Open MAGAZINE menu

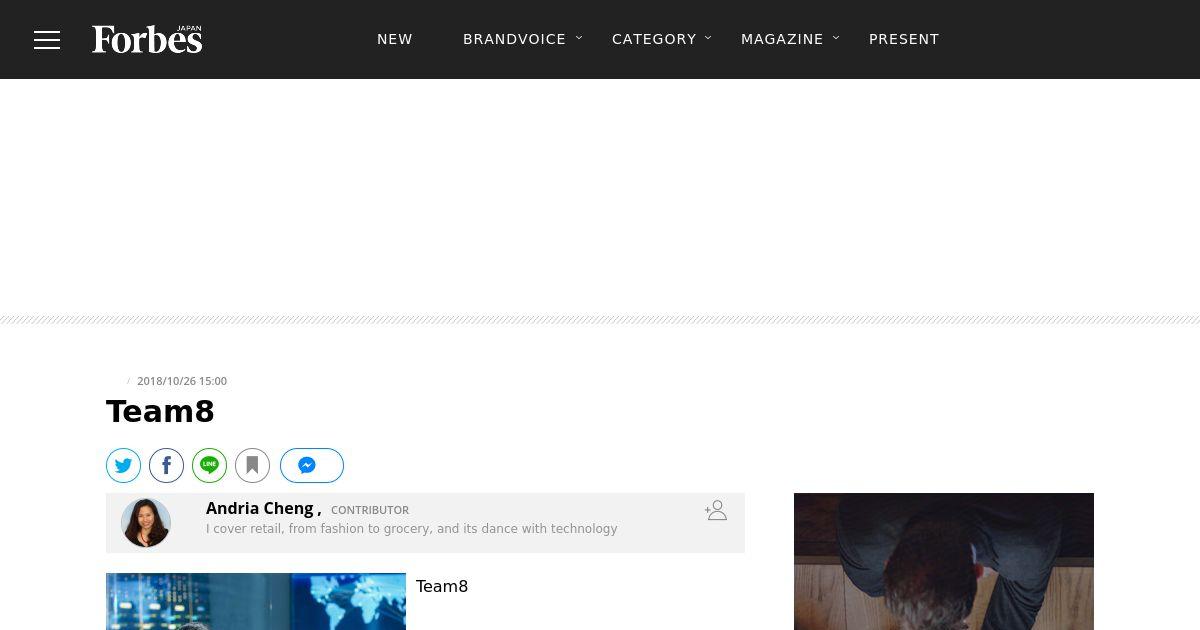[782, 39]
